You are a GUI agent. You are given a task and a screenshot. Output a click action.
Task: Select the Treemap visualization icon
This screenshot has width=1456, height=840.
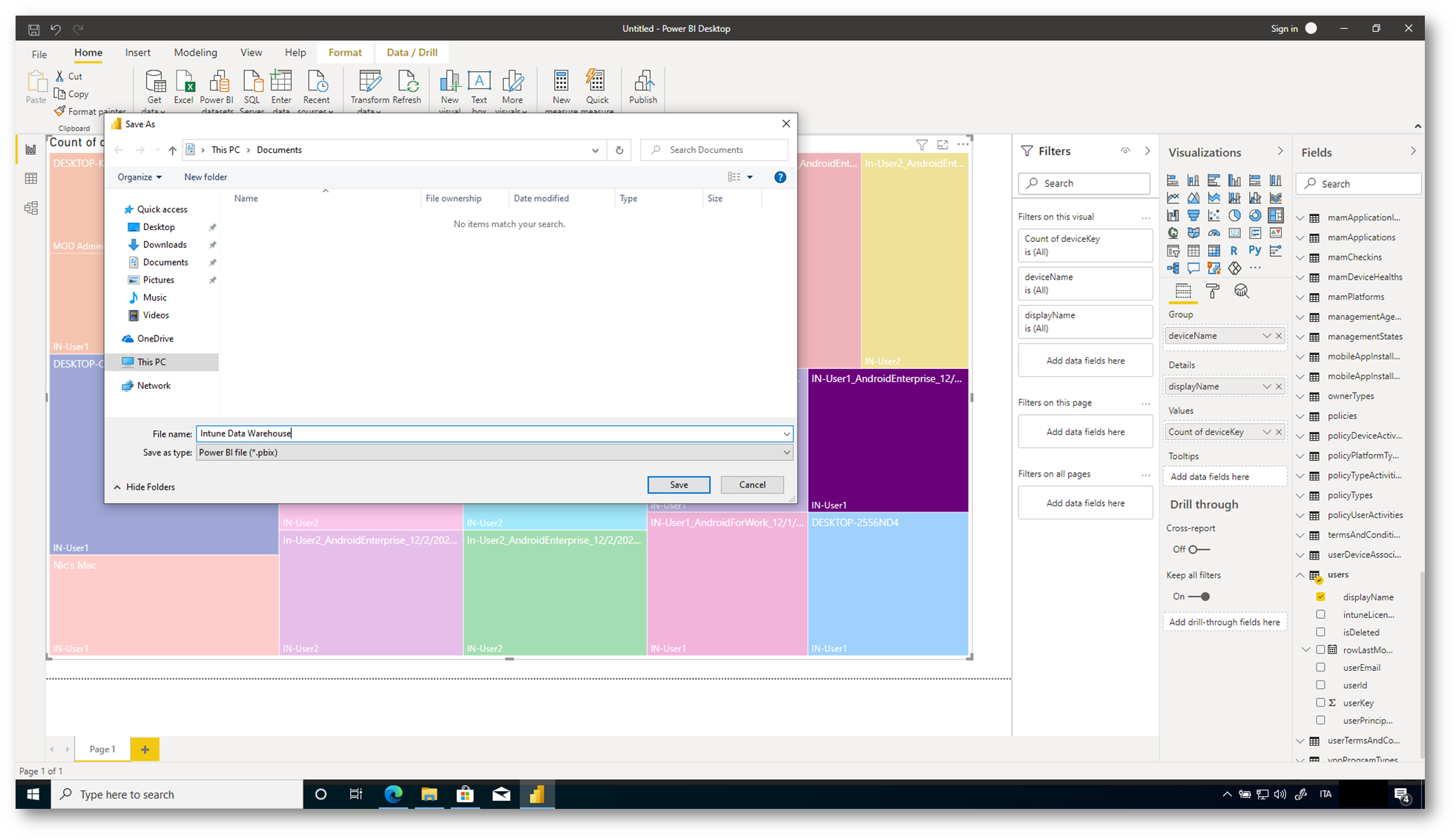[x=1275, y=216]
